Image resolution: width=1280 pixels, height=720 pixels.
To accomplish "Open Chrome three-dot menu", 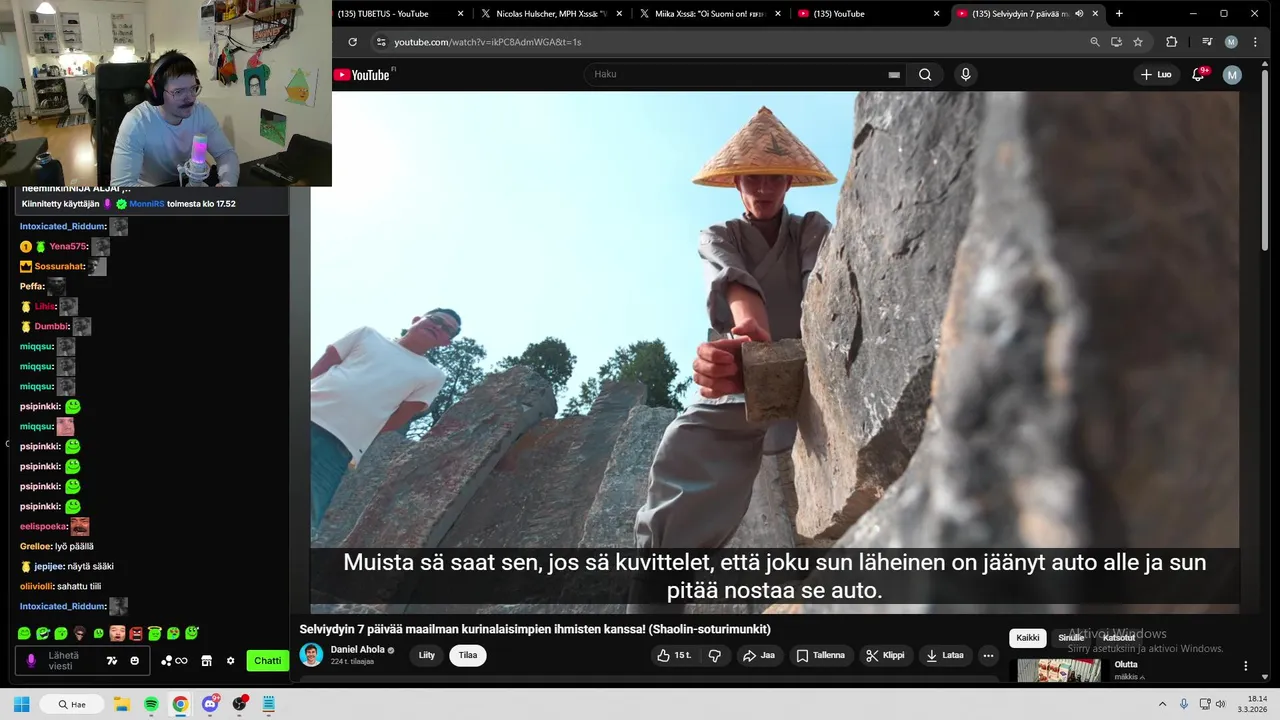I will tap(1255, 42).
